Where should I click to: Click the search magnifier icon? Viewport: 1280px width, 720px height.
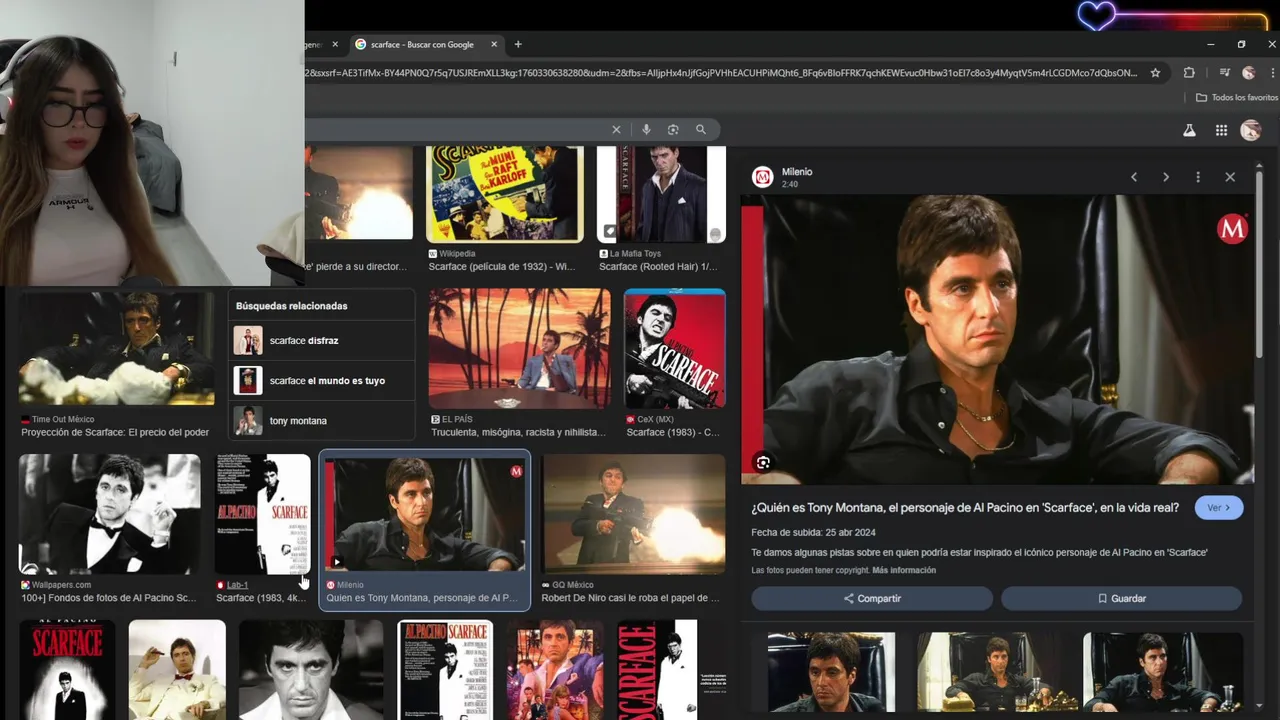pos(701,130)
